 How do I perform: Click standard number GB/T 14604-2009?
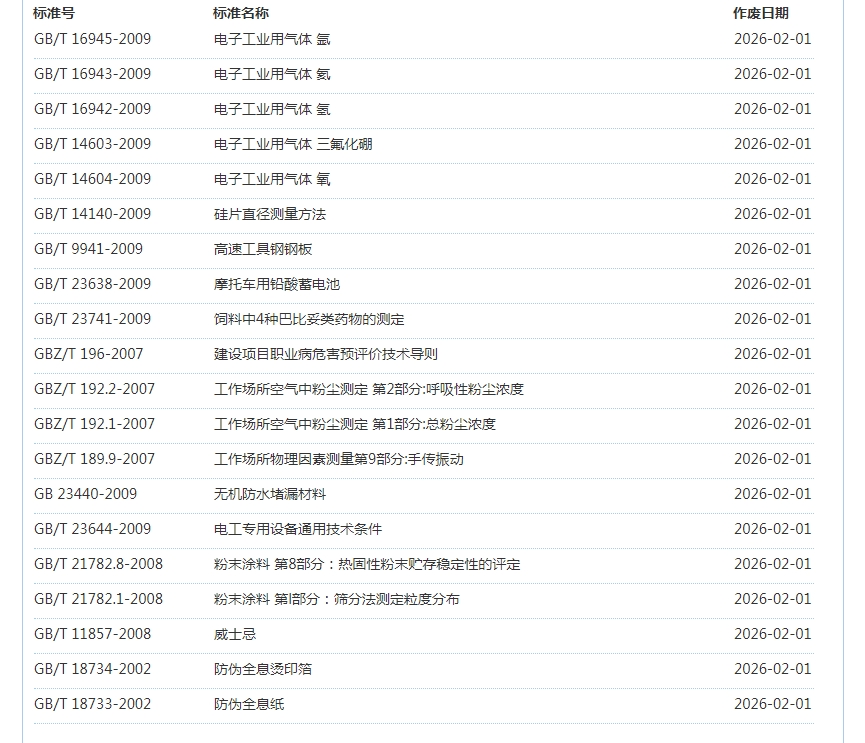point(92,179)
